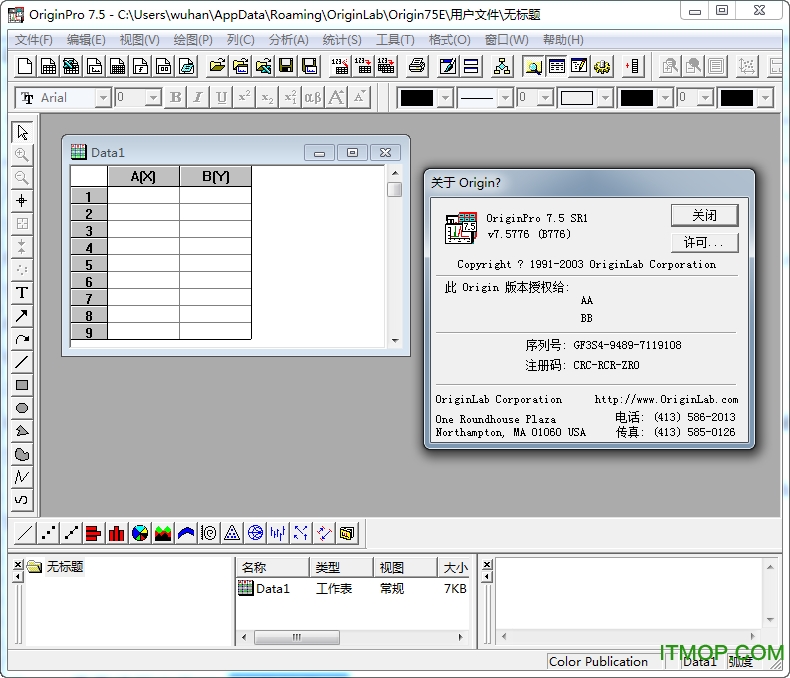Click the first black line color swatch
The image size is (790, 678).
click(x=417, y=98)
